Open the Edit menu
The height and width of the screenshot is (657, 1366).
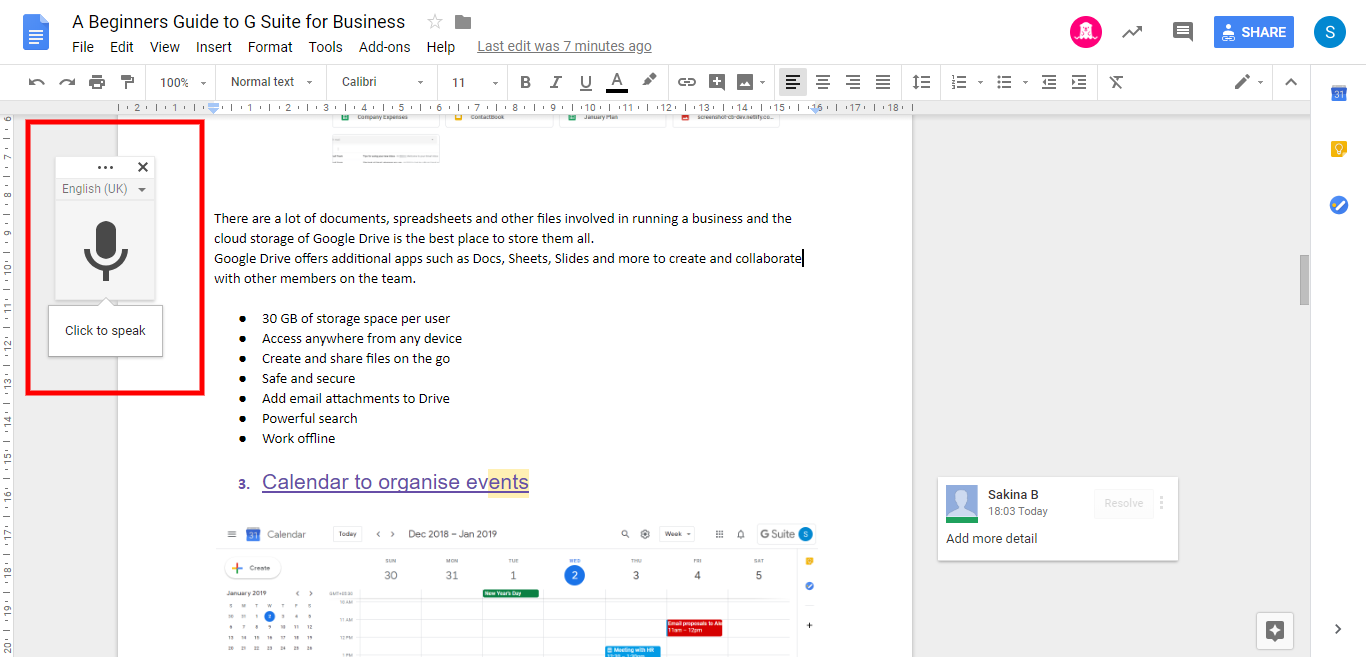click(x=122, y=47)
